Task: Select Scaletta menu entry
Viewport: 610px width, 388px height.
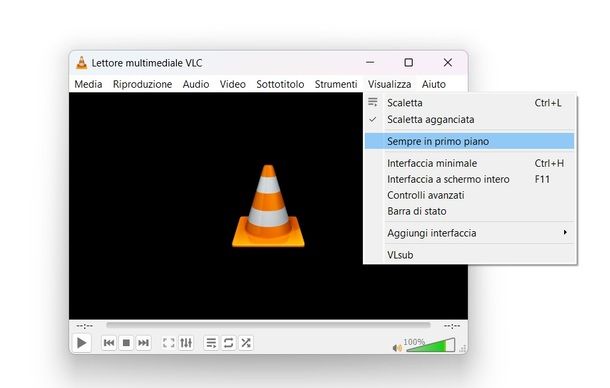Action: point(470,103)
